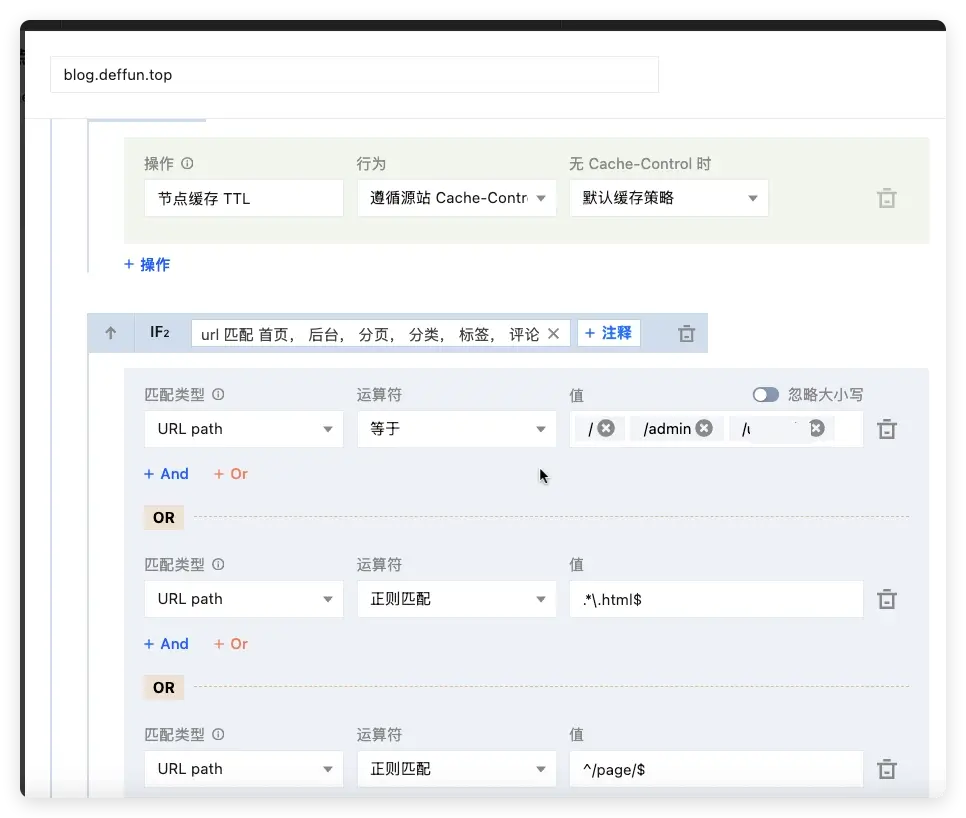Show info tooltip next to 操作 label
The height and width of the screenshot is (818, 966).
coord(187,164)
